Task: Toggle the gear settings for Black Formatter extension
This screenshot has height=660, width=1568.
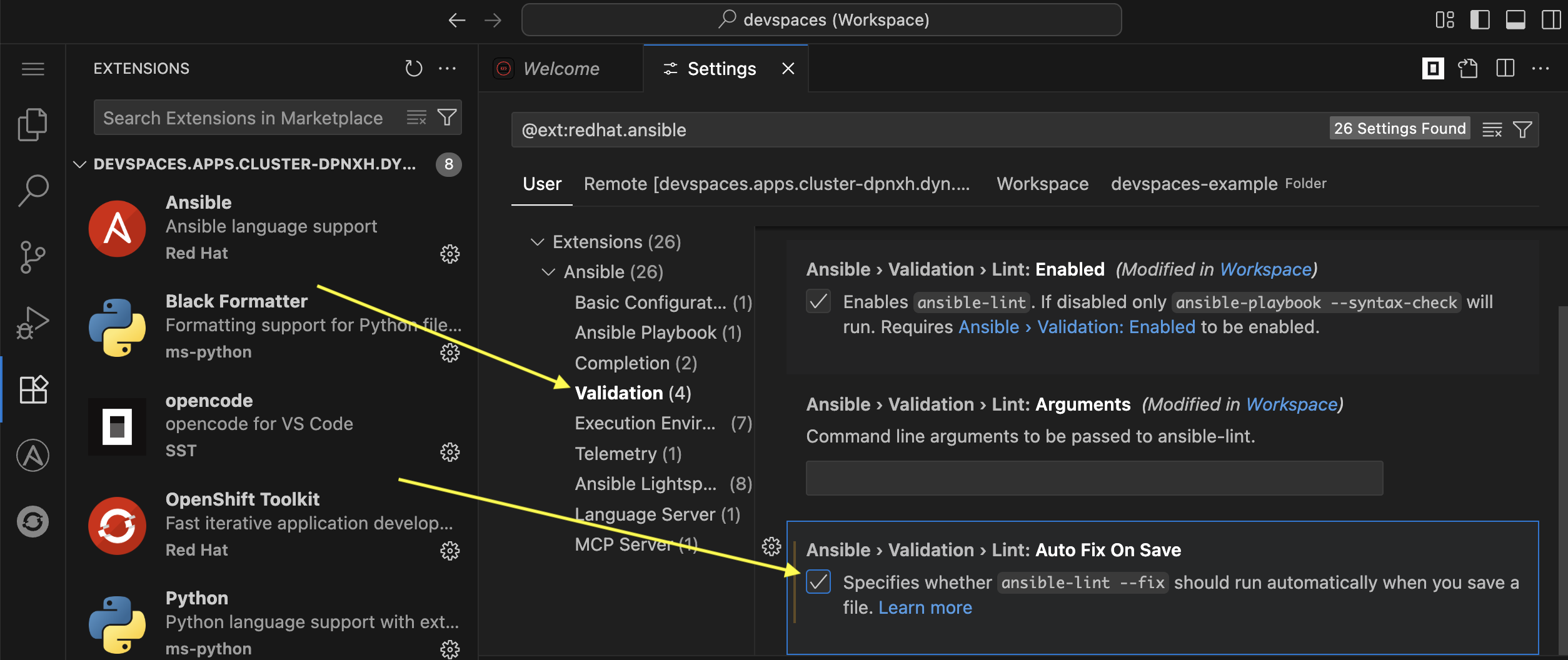Action: (x=450, y=352)
